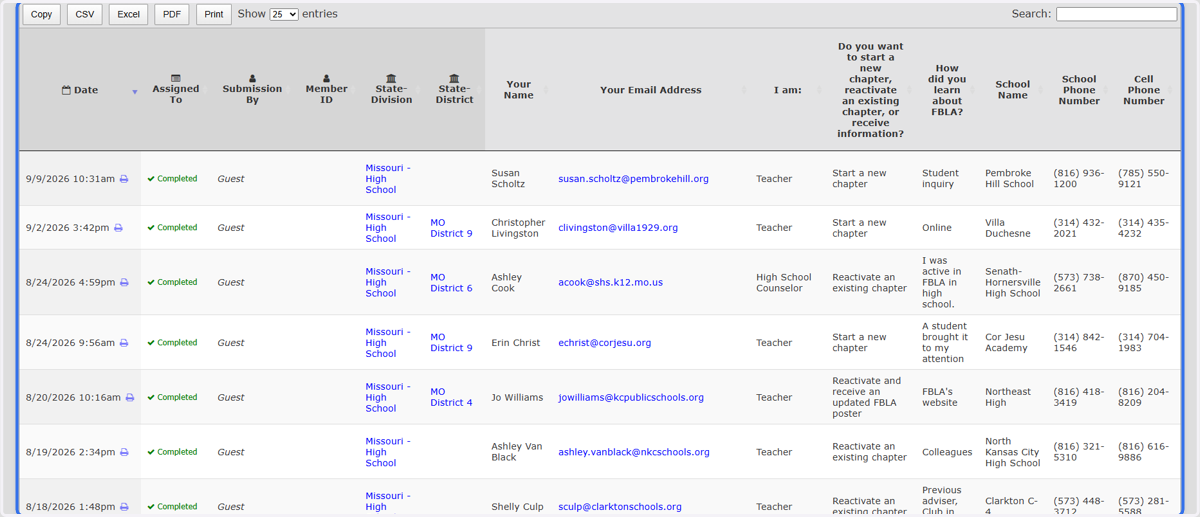This screenshot has height=517, width=1200.
Task: Open Missouri - High School link for Jo Williams
Action: tap(387, 398)
